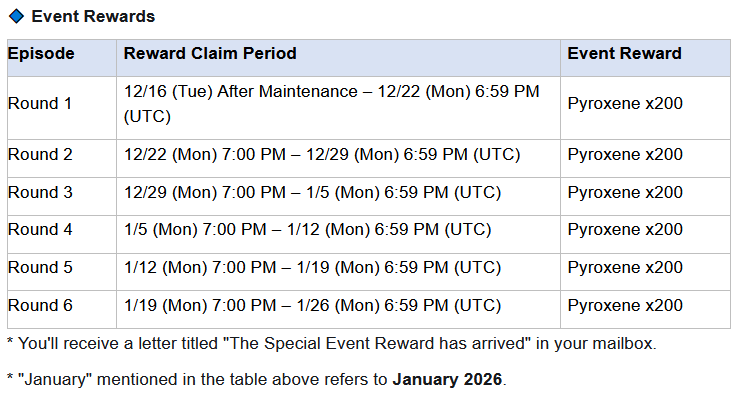Click the Round 2 episode cell
The image size is (737, 403).
click(x=40, y=154)
